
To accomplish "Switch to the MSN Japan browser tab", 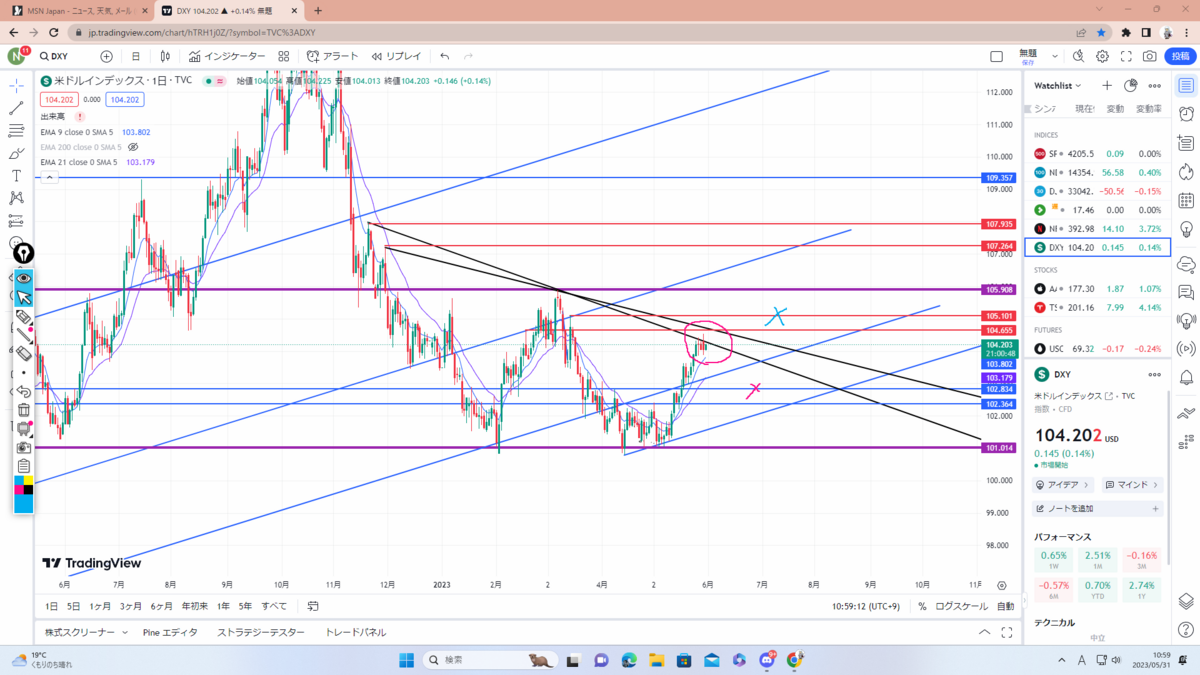I will (x=78, y=11).
